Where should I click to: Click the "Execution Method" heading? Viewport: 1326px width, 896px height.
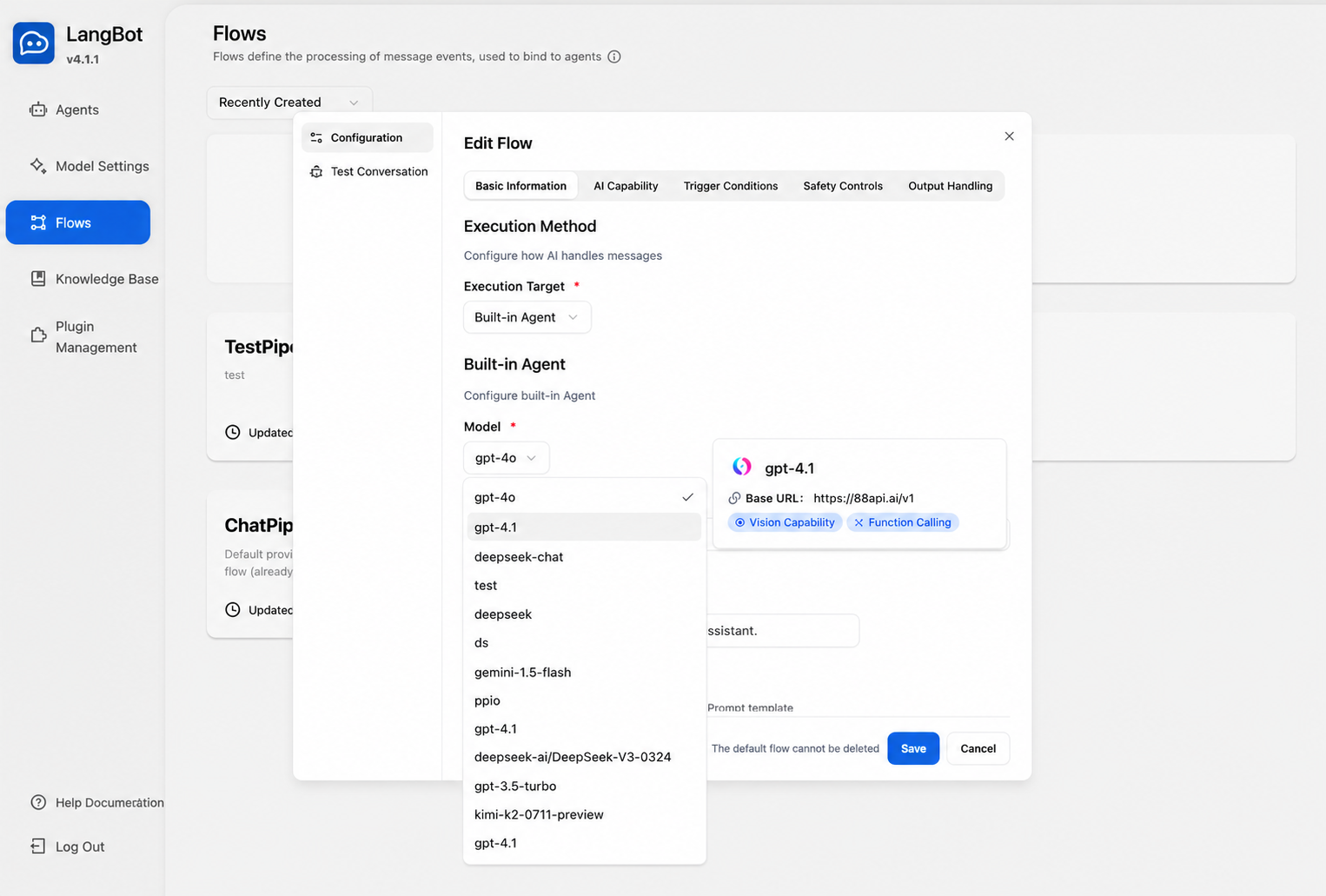530,226
